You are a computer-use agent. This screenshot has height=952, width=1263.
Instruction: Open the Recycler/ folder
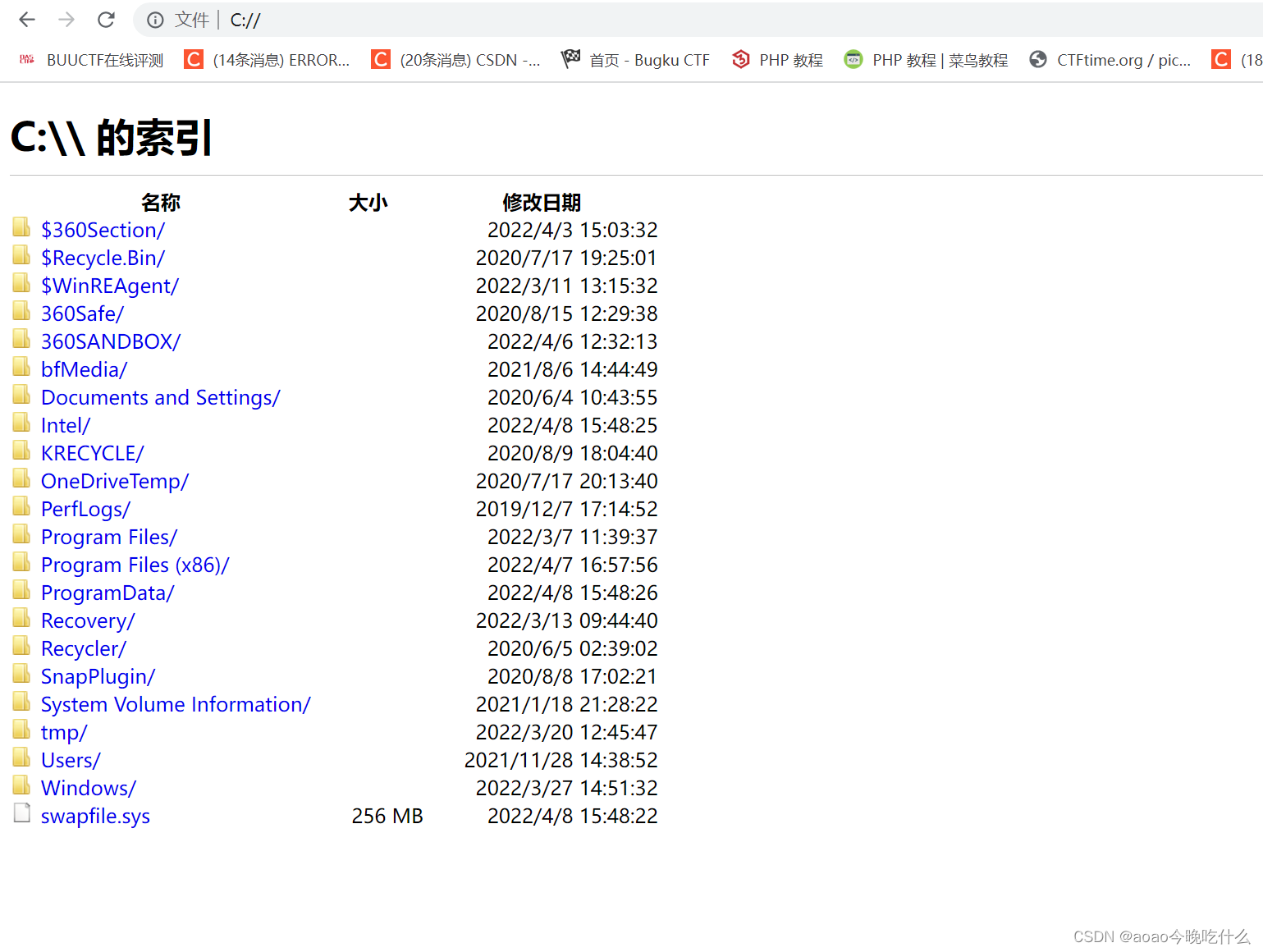click(84, 649)
